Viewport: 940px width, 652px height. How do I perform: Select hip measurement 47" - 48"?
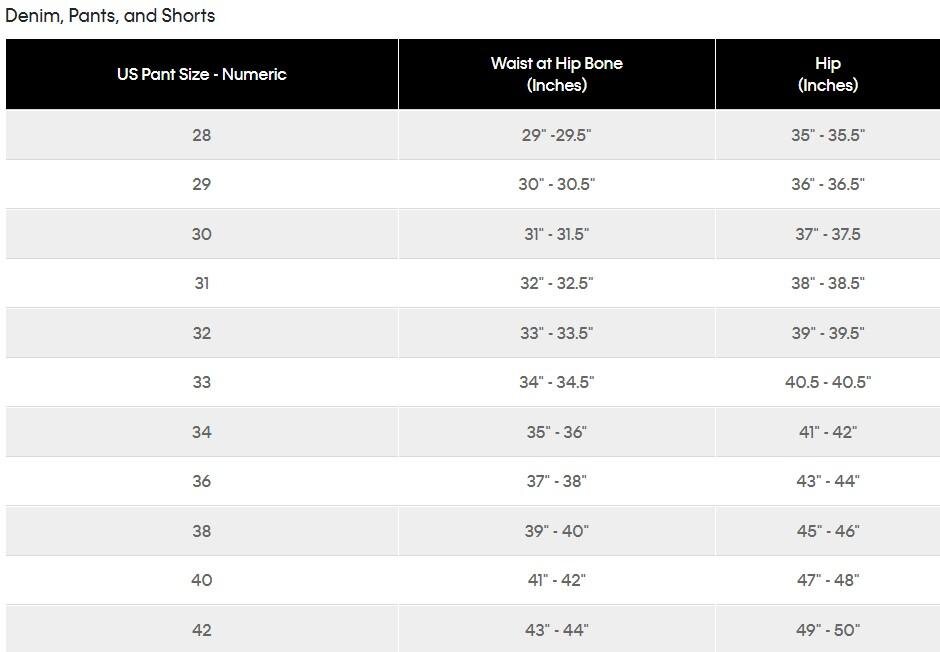click(x=828, y=580)
